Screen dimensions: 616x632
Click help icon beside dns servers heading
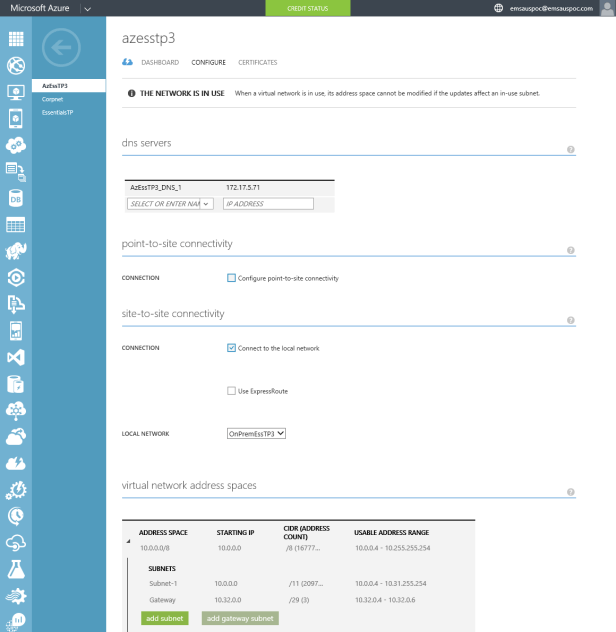pyautogui.click(x=570, y=149)
